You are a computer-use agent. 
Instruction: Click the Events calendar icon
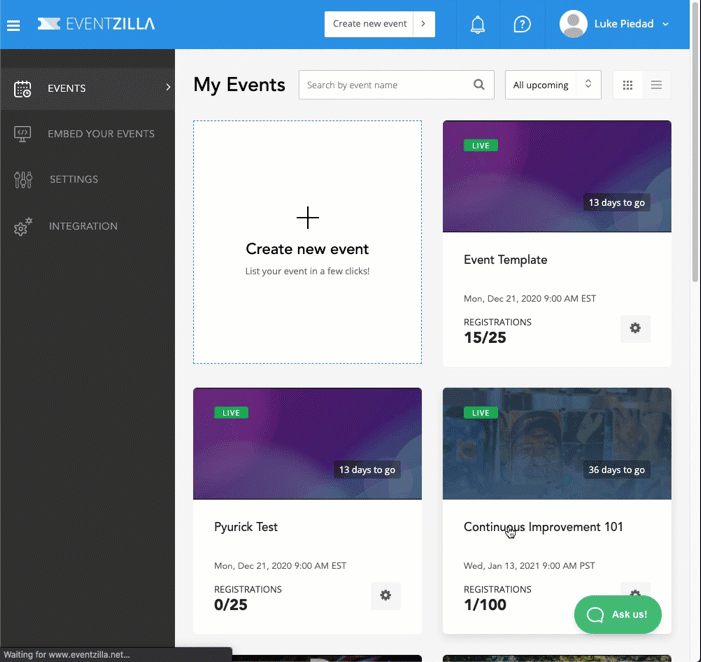[x=22, y=89]
